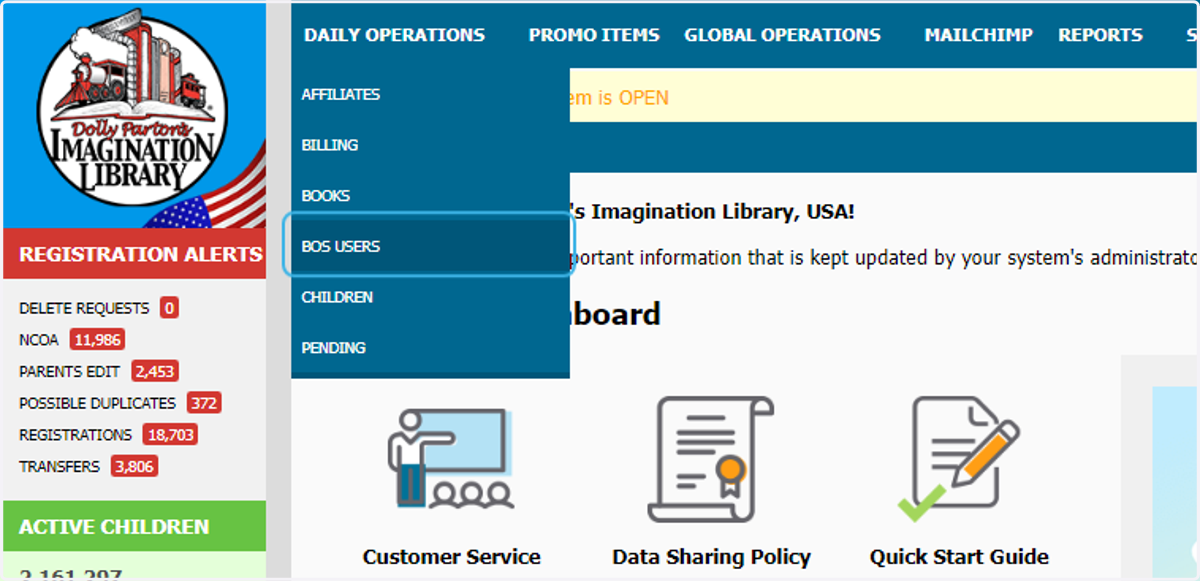Open the Global Operations menu
This screenshot has width=1200, height=581.
(x=782, y=35)
